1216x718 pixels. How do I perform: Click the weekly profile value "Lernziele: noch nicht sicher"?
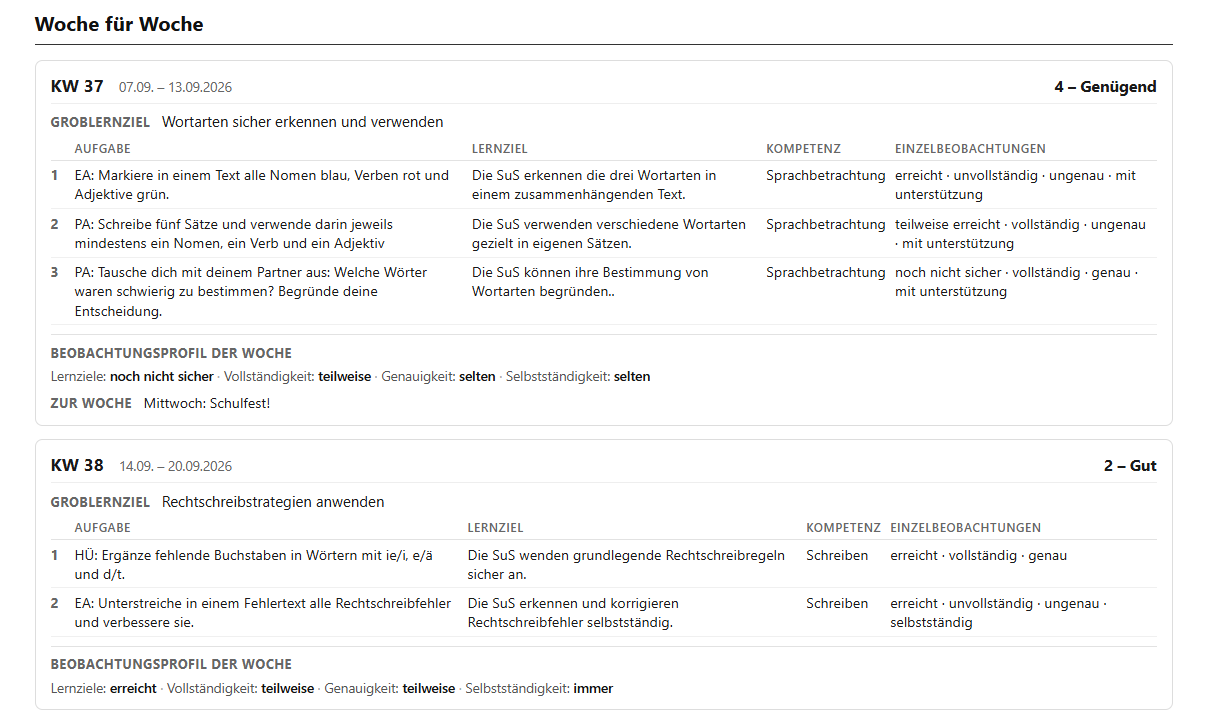coord(132,377)
